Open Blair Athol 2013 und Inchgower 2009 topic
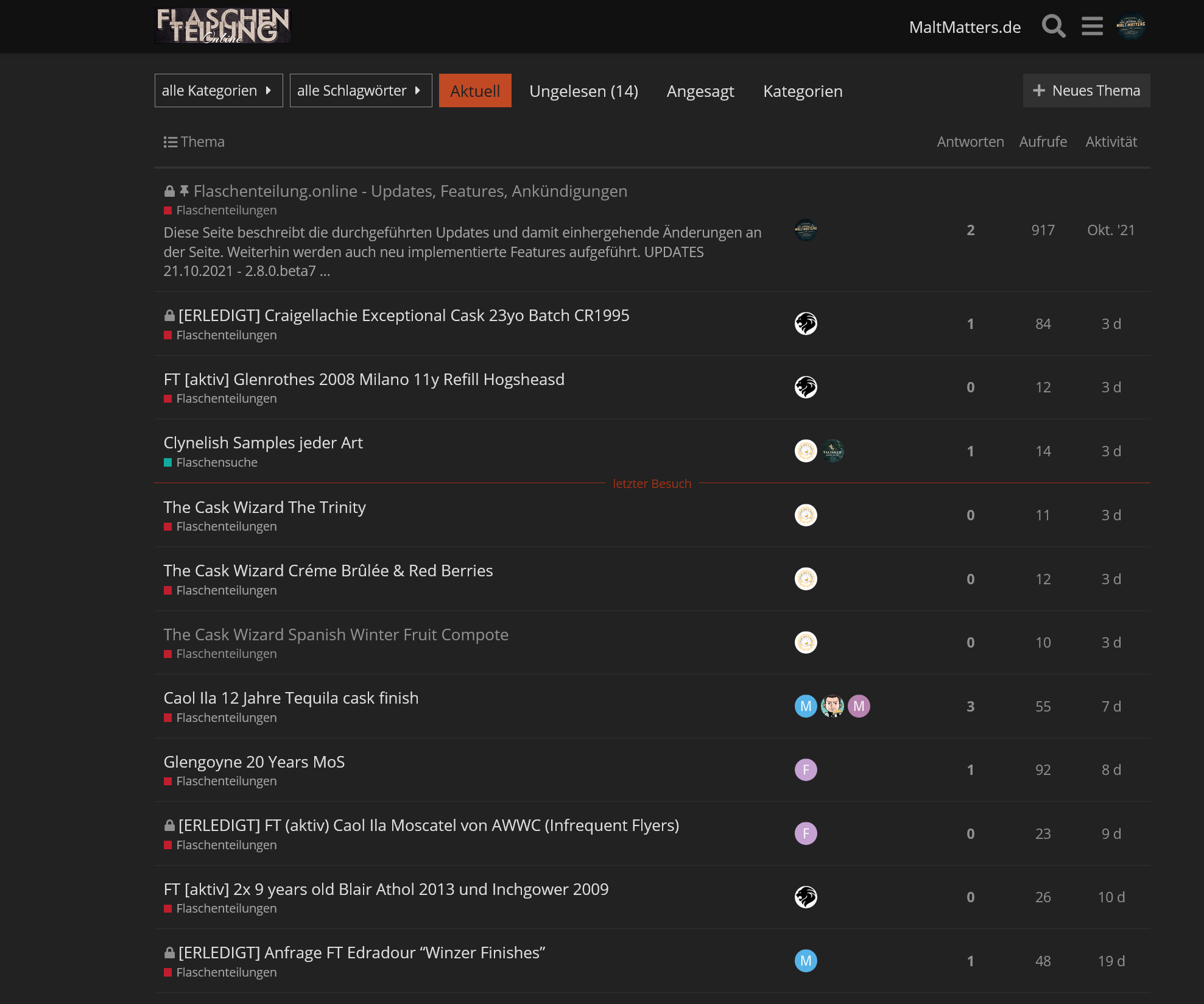 (x=386, y=889)
